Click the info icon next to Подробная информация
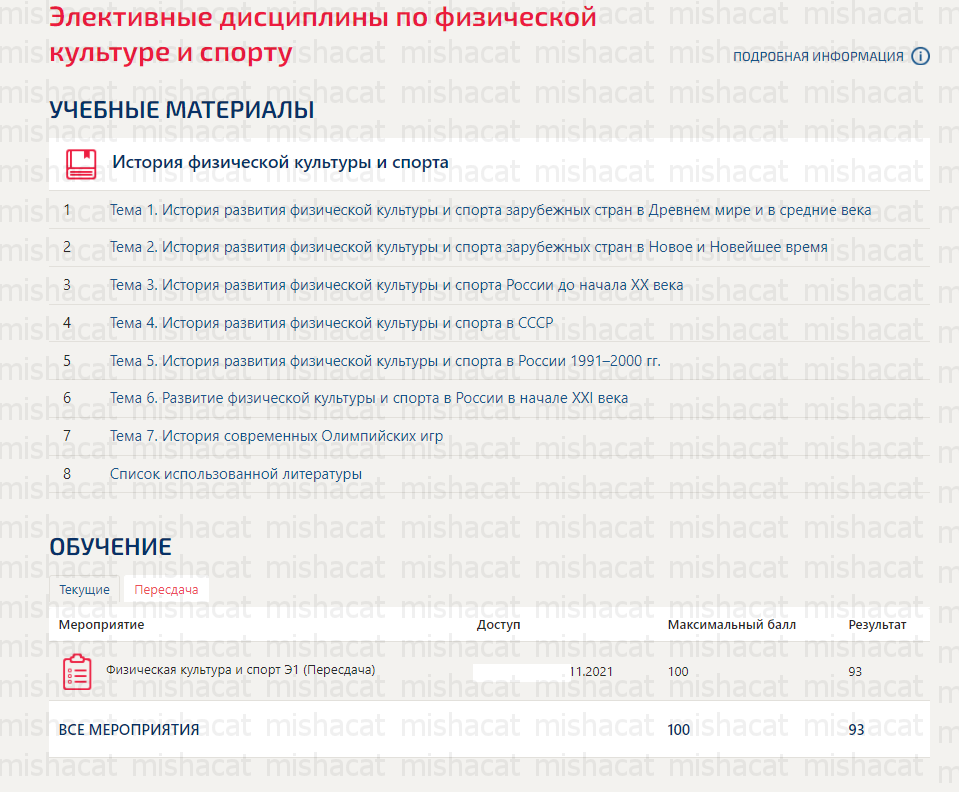The image size is (959, 792). (x=920, y=56)
